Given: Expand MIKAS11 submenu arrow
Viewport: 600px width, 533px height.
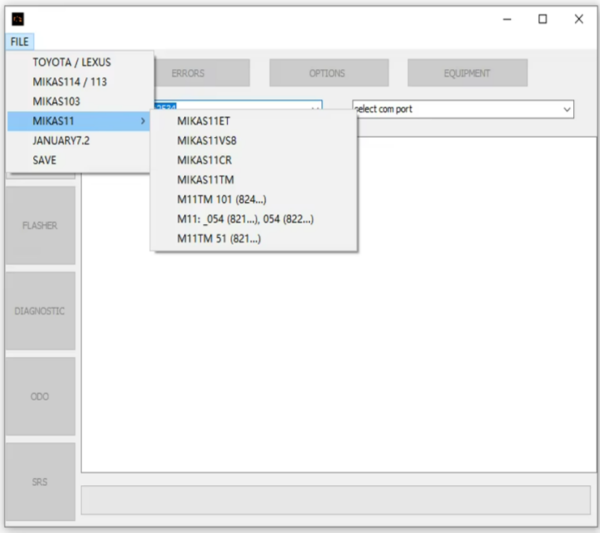Looking at the screenshot, I should pyautogui.click(x=143, y=121).
